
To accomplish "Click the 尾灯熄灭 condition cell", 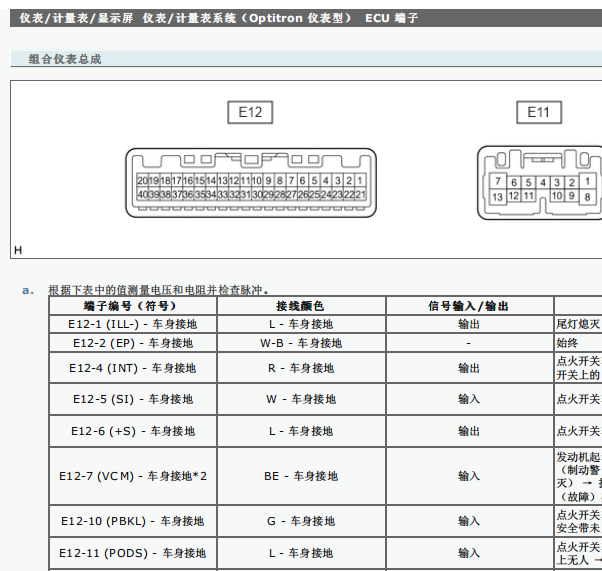I will coord(578,324).
